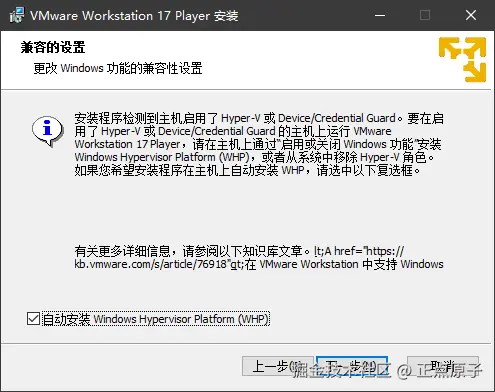Uncheck auto-install Windows Hypervisor Platform checkbox
The height and width of the screenshot is (392, 495).
[x=33, y=319]
